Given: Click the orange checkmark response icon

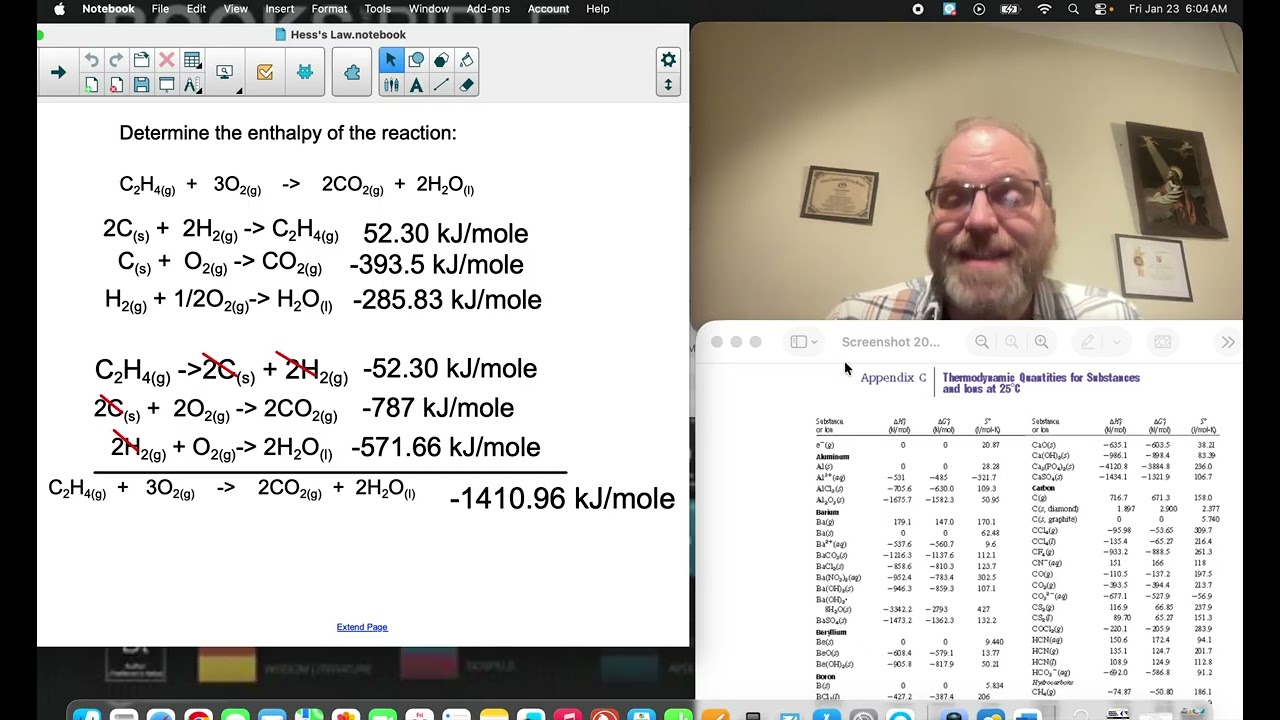Looking at the screenshot, I should pyautogui.click(x=265, y=73).
